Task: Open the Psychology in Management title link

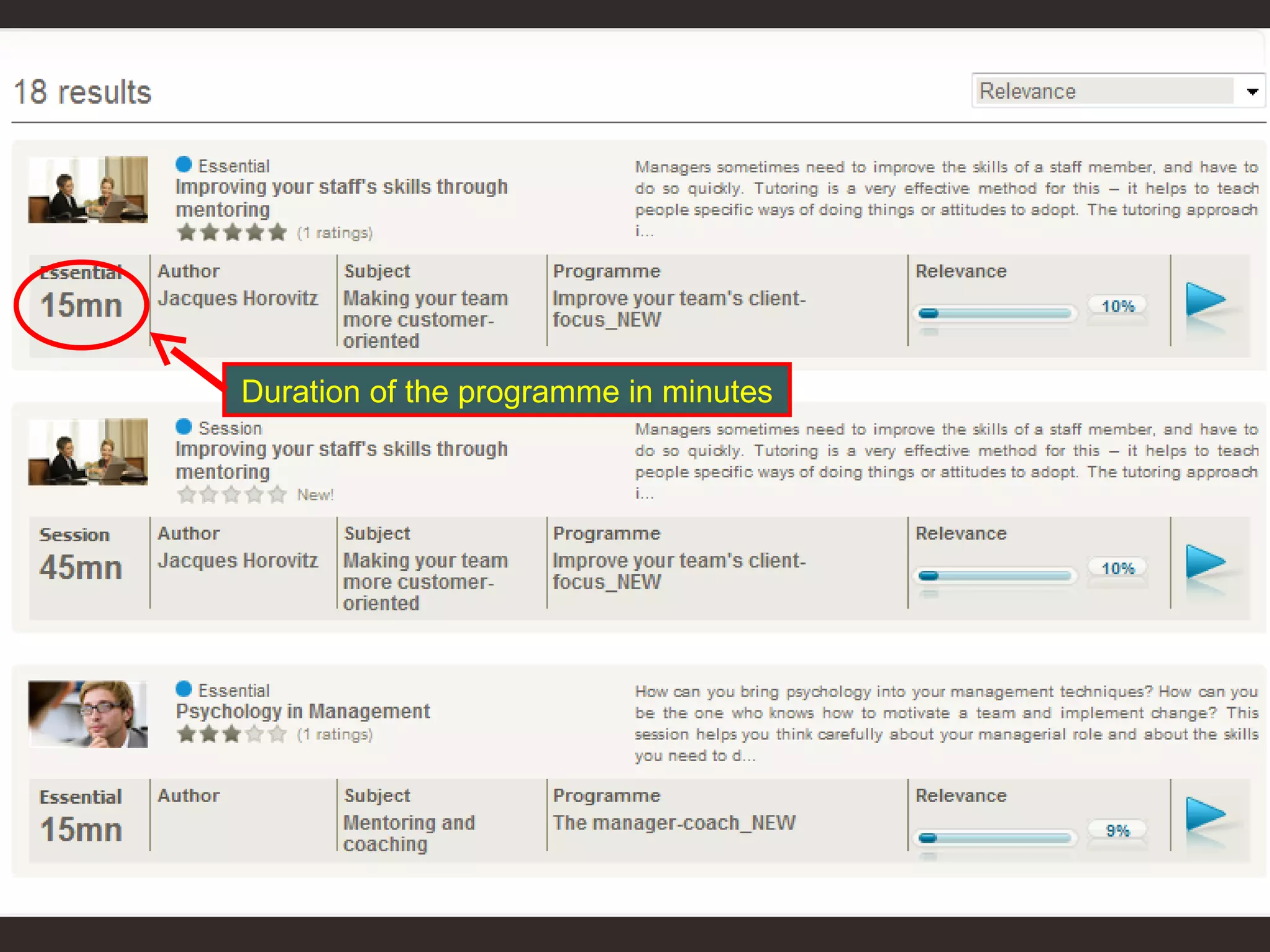Action: [x=303, y=711]
